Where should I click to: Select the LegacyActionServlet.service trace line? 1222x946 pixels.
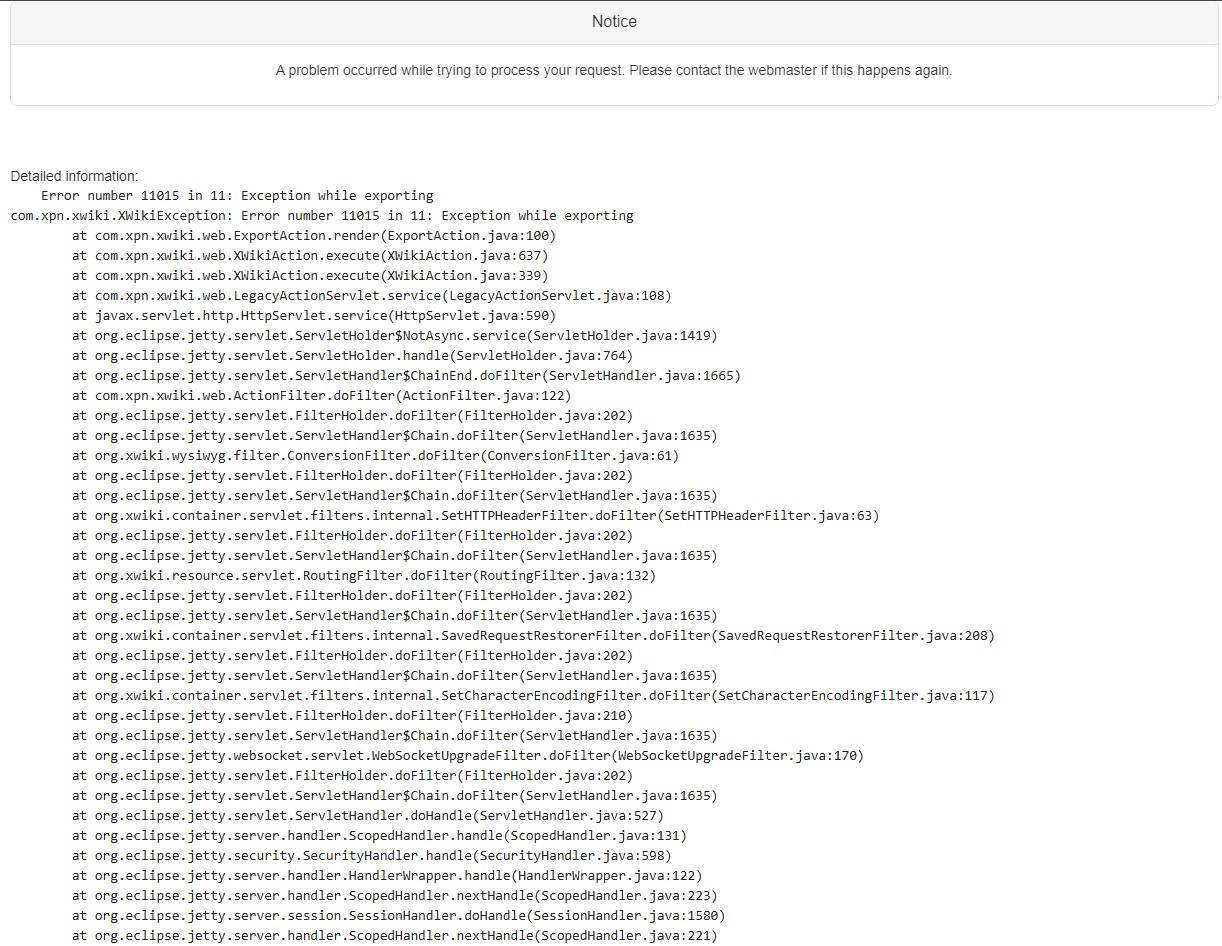[x=371, y=296]
